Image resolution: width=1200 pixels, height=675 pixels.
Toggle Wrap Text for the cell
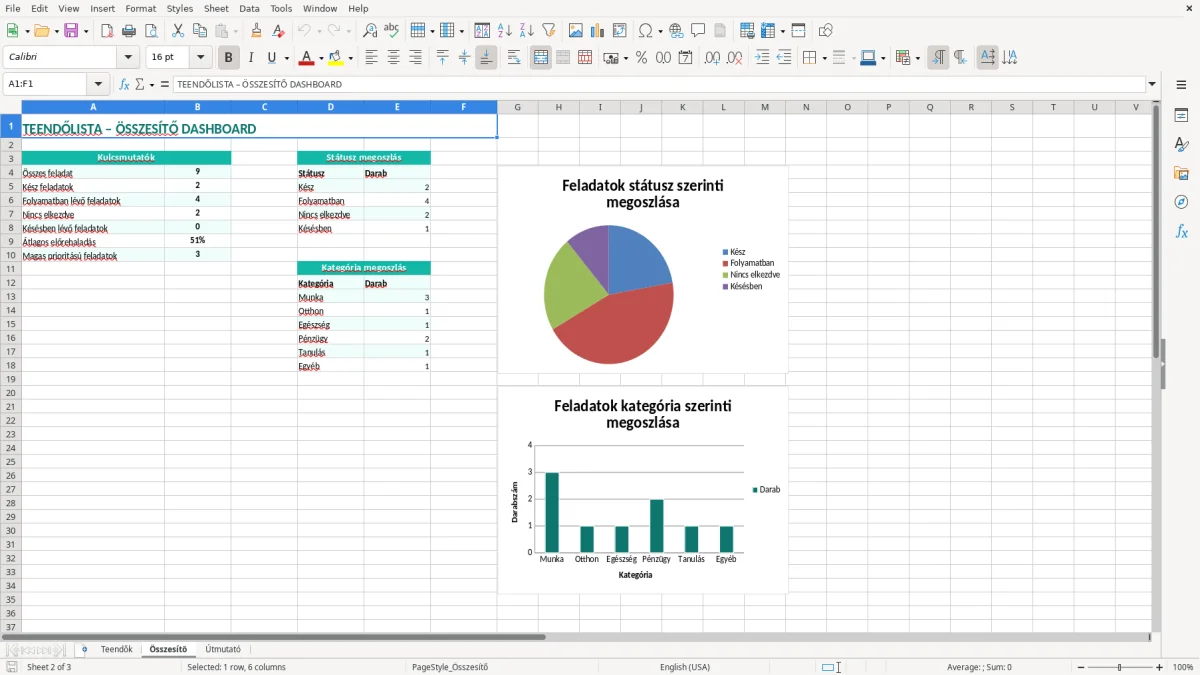tap(514, 58)
